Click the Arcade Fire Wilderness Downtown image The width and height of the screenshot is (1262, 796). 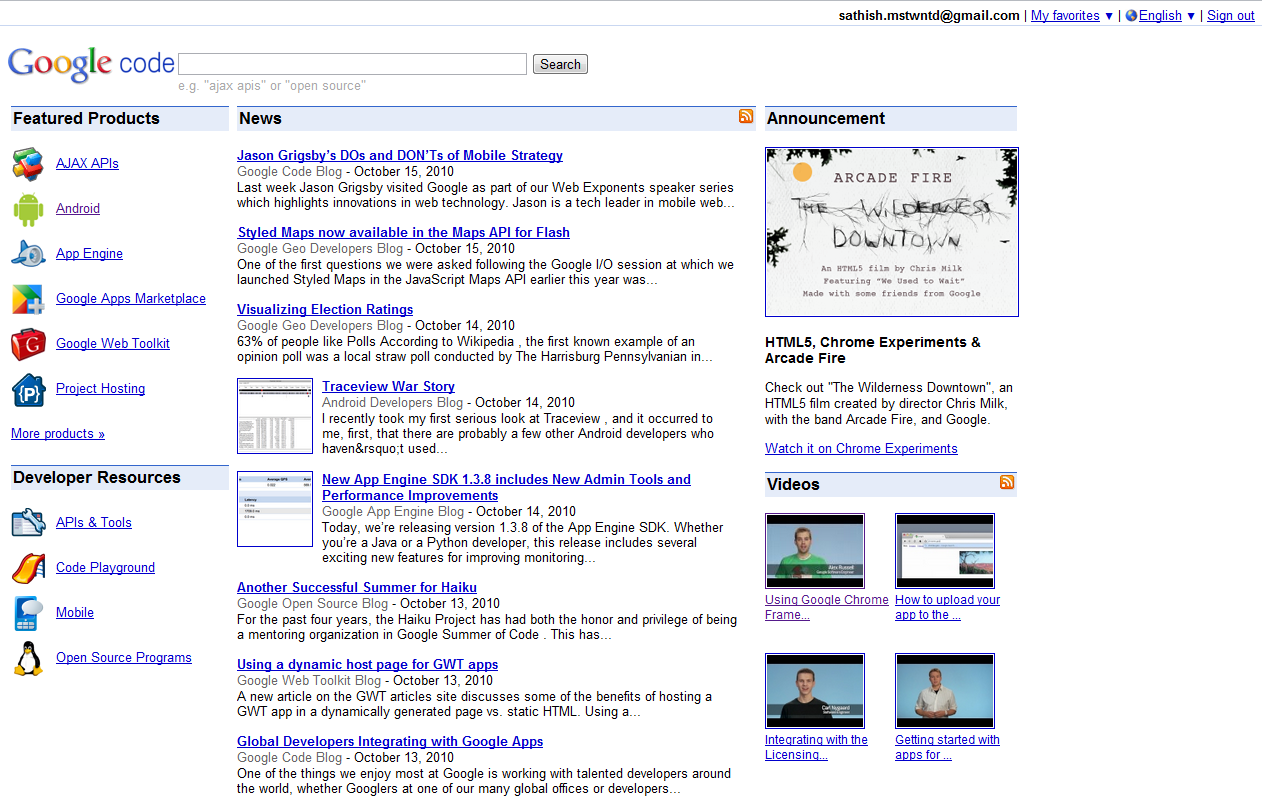(x=892, y=232)
